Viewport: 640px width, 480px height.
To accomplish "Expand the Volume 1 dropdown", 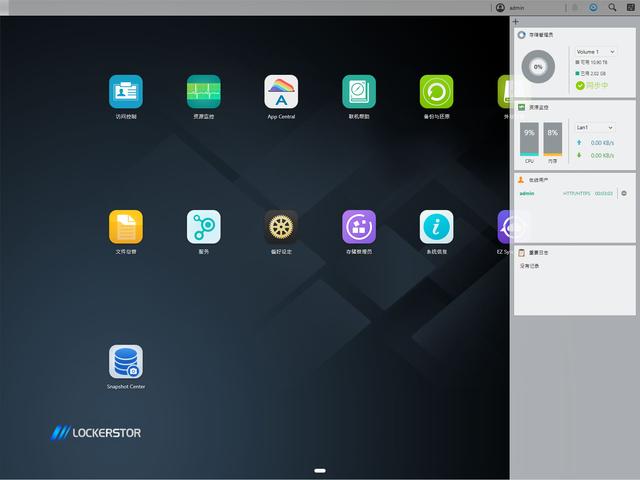I will (595, 51).
